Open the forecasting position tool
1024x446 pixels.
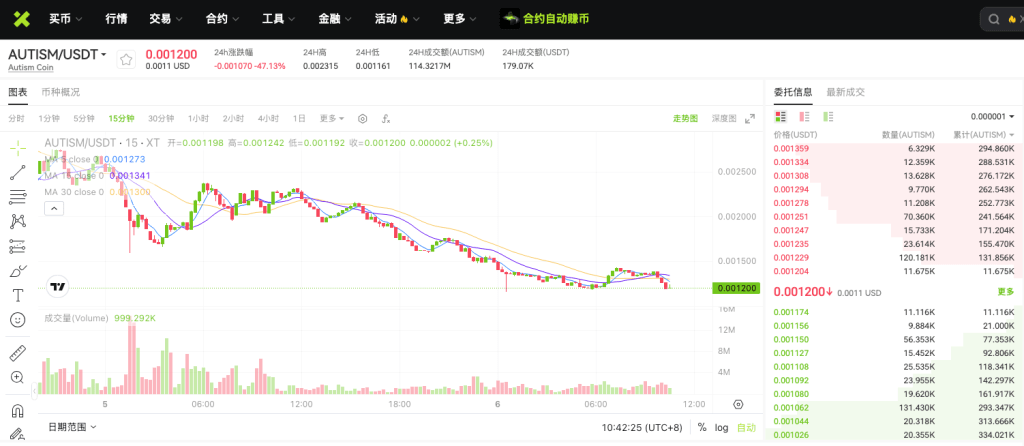coord(18,246)
